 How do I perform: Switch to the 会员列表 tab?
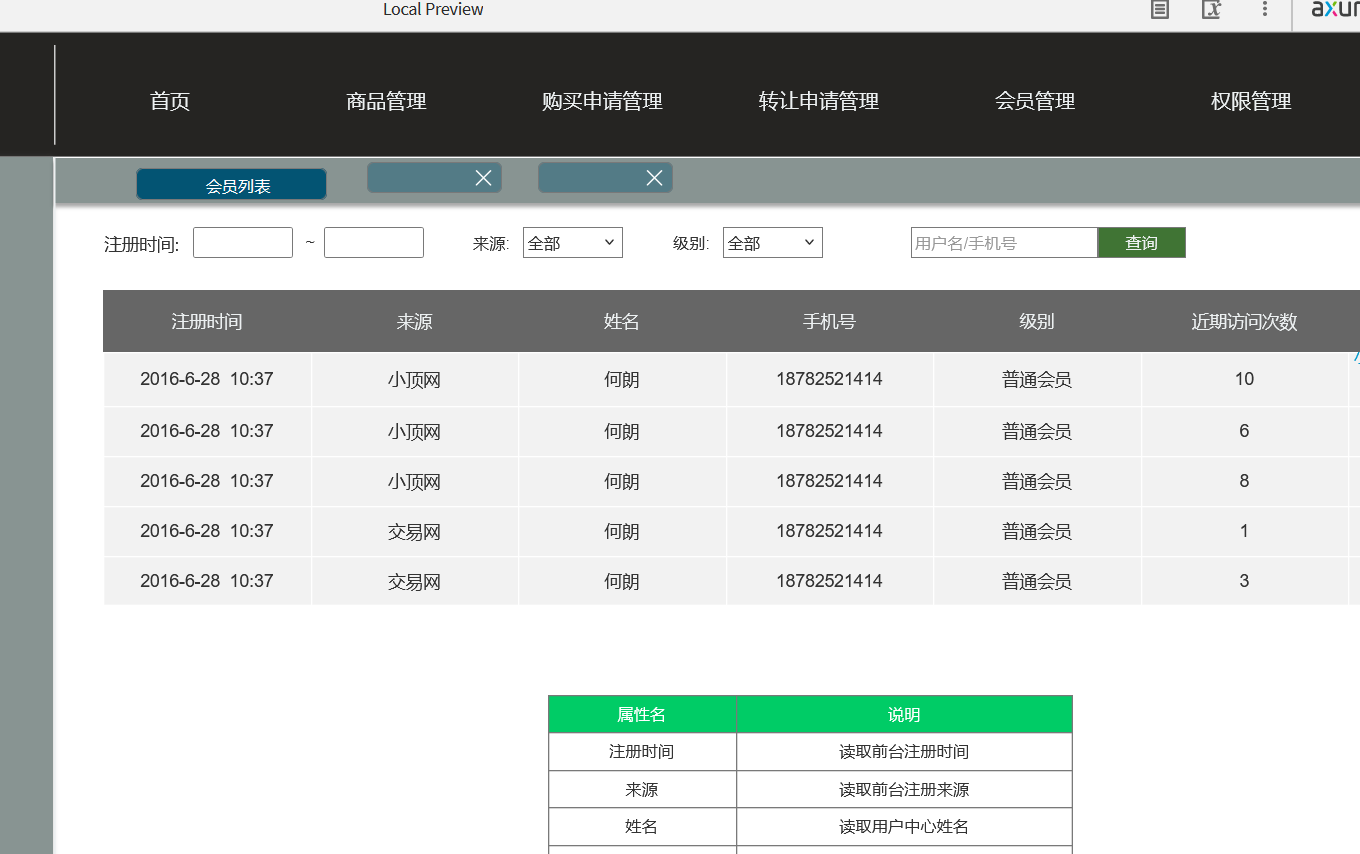point(231,185)
